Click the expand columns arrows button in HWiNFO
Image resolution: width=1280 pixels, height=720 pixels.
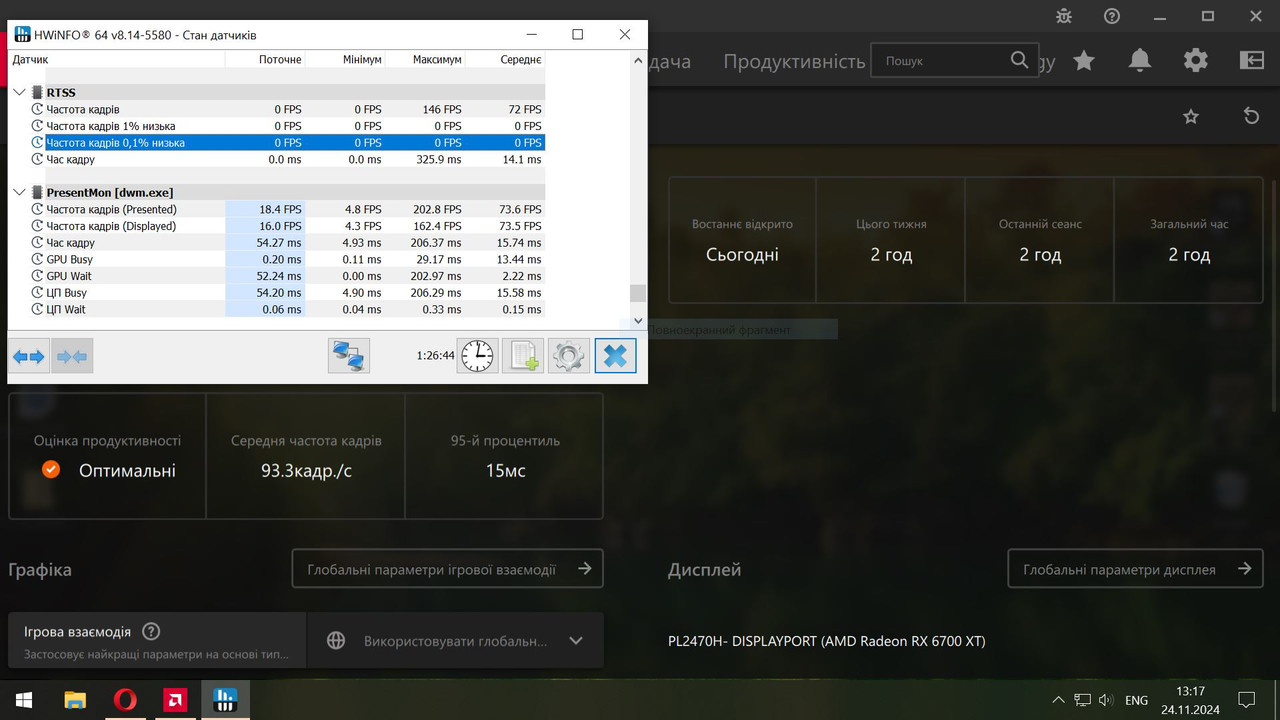[29, 356]
